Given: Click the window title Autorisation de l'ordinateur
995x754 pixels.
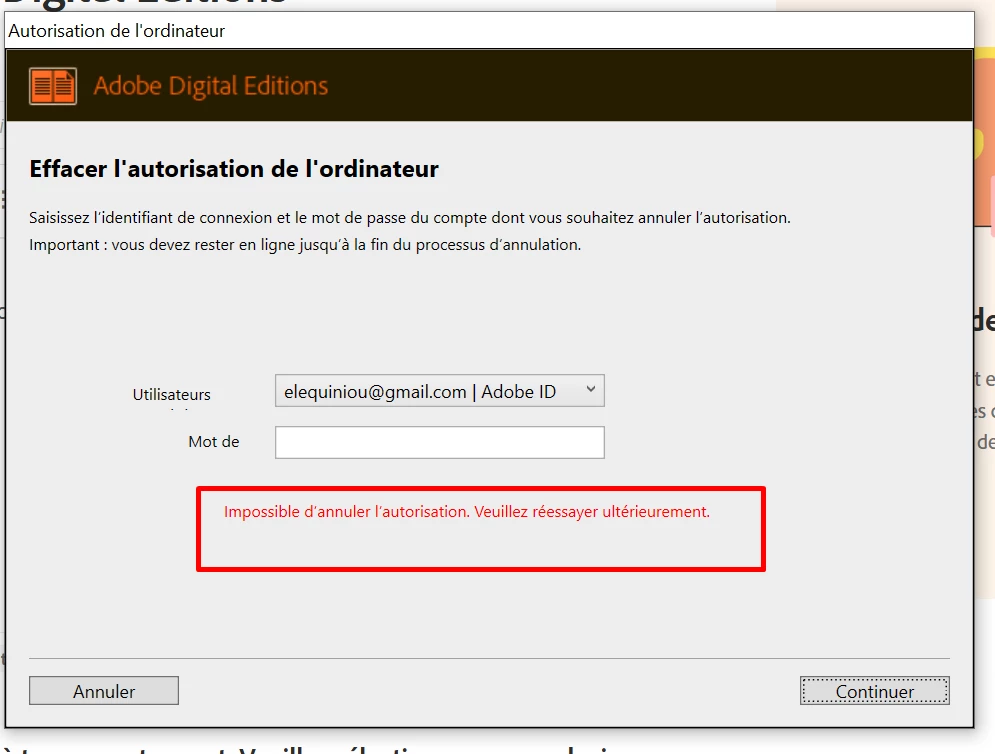Looking at the screenshot, I should (x=117, y=30).
